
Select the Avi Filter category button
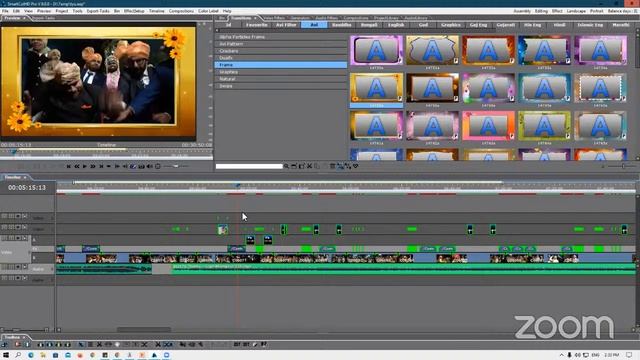click(286, 25)
